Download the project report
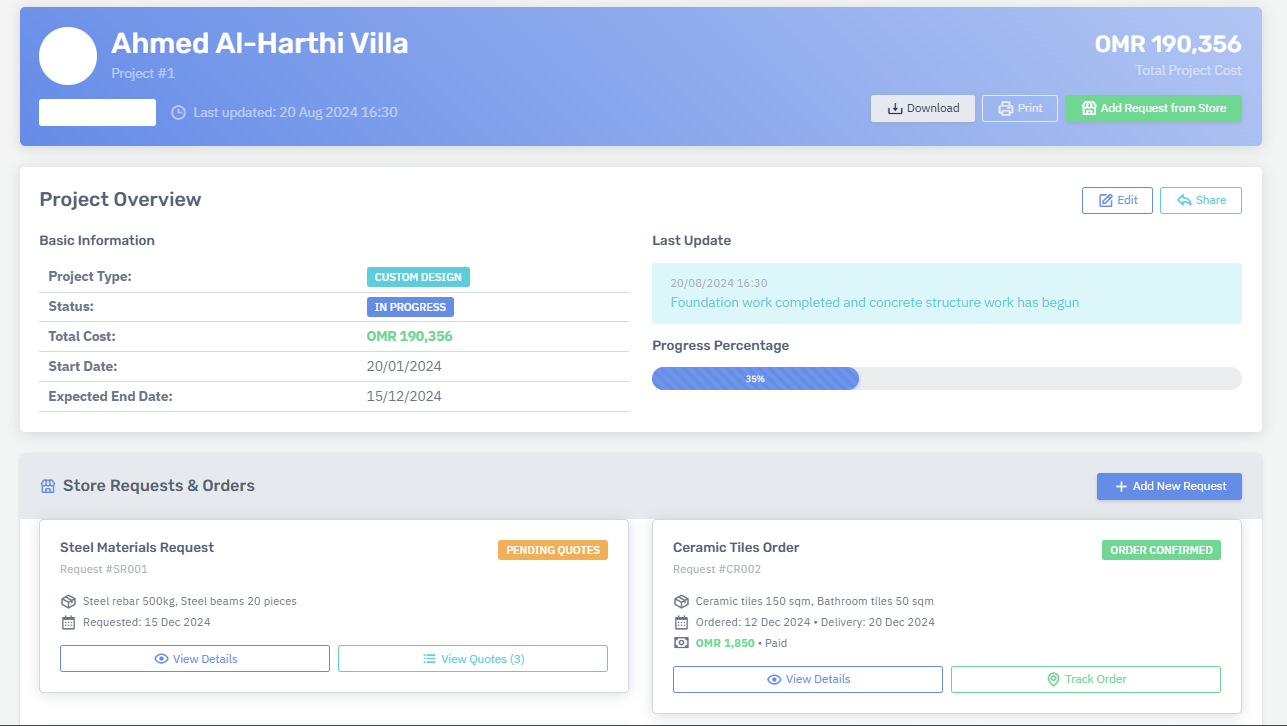 [922, 108]
